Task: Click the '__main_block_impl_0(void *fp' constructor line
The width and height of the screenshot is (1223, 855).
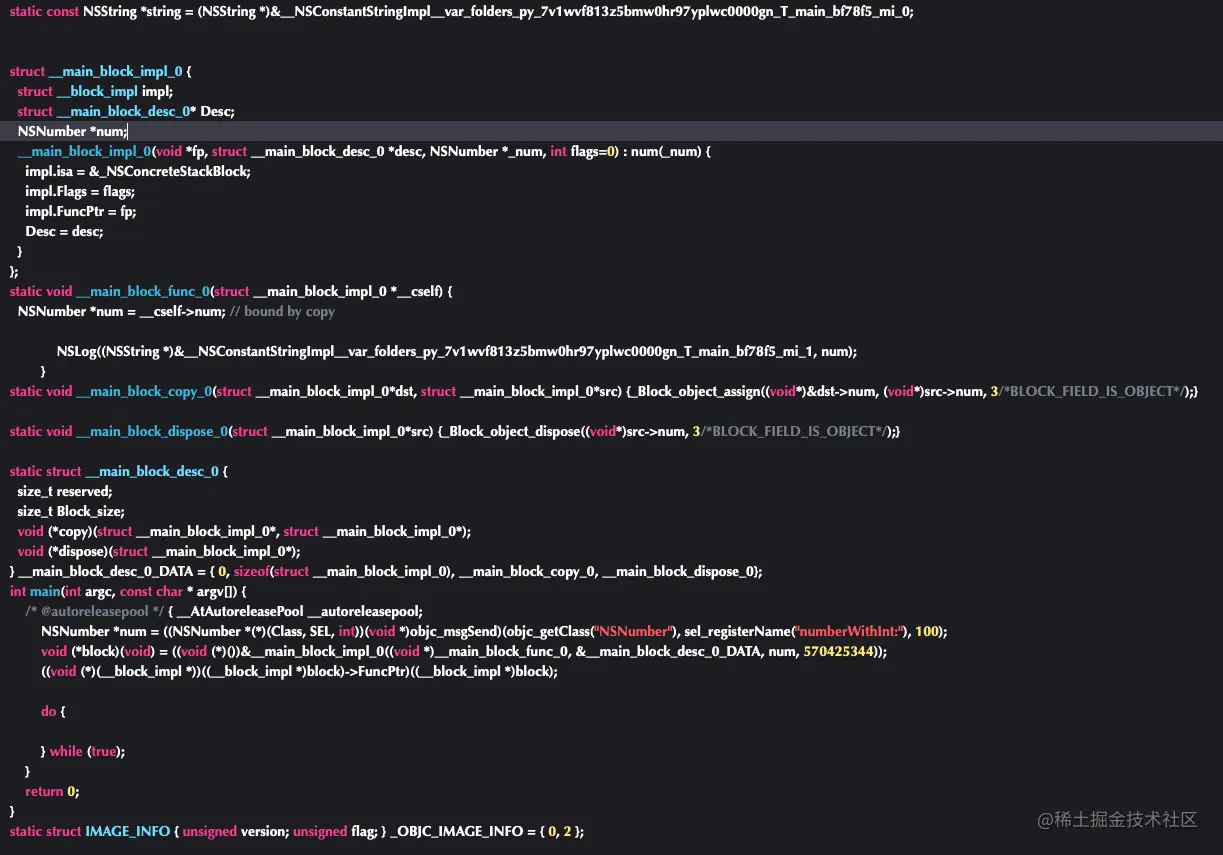Action: (x=364, y=151)
